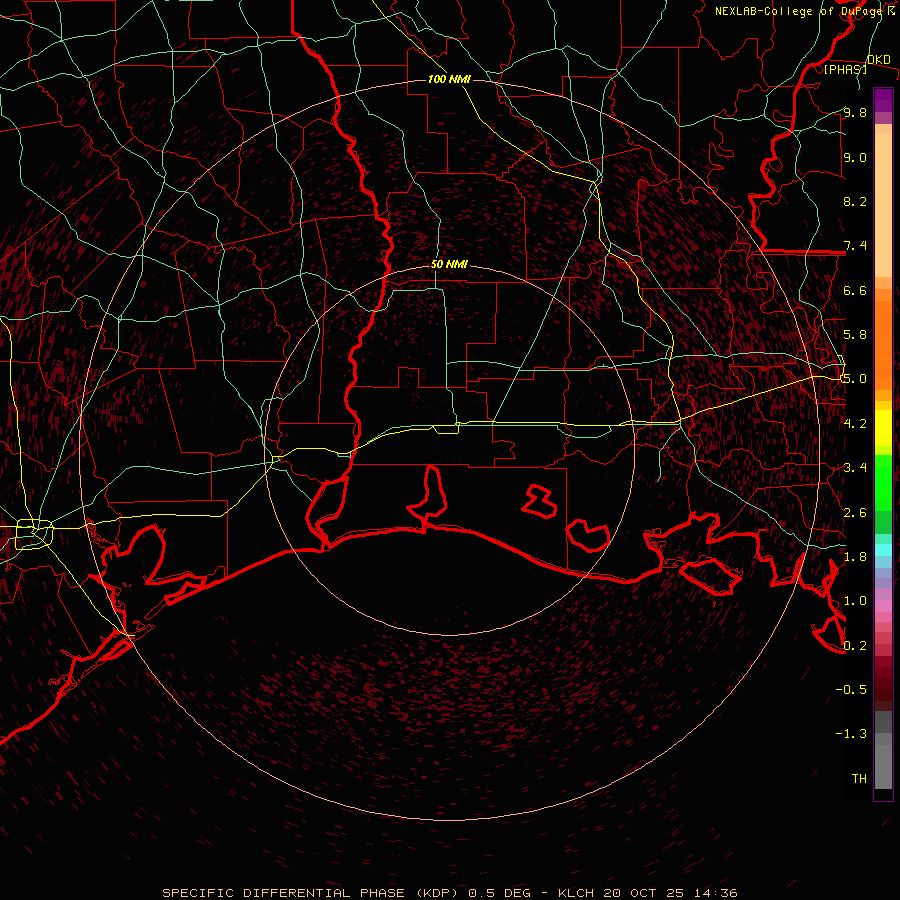Pick the cyan swatch near 1.8 on scale
900x900 pixels.
(x=883, y=550)
